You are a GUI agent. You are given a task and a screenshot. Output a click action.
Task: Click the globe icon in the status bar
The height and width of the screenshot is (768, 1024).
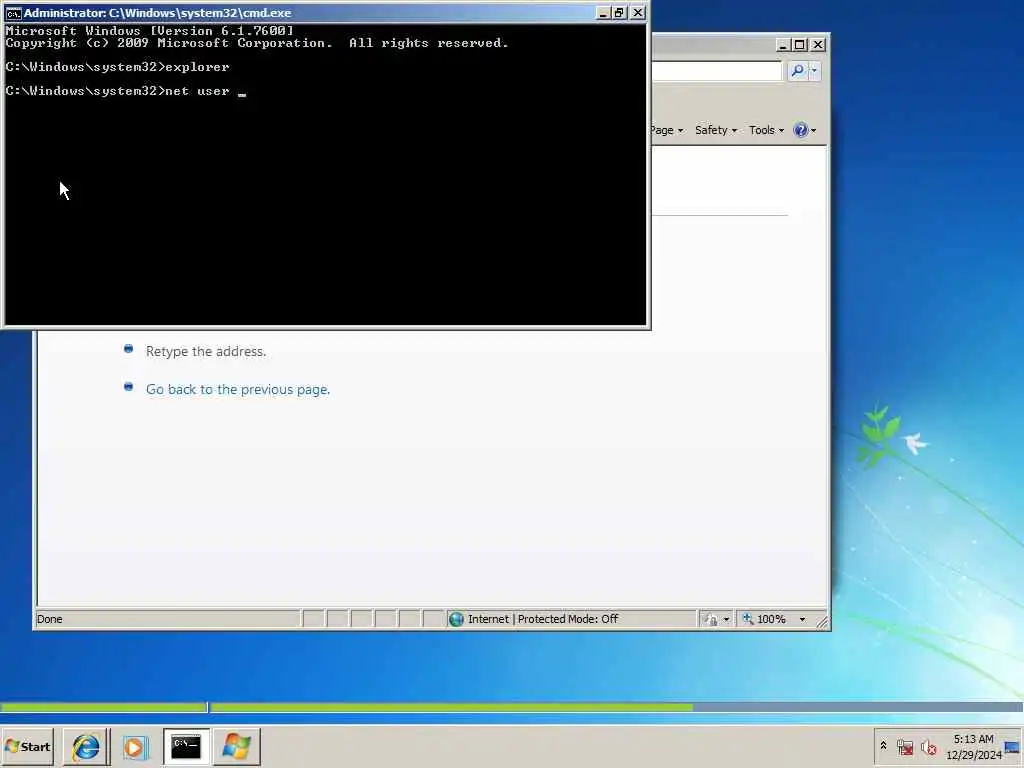tap(456, 619)
